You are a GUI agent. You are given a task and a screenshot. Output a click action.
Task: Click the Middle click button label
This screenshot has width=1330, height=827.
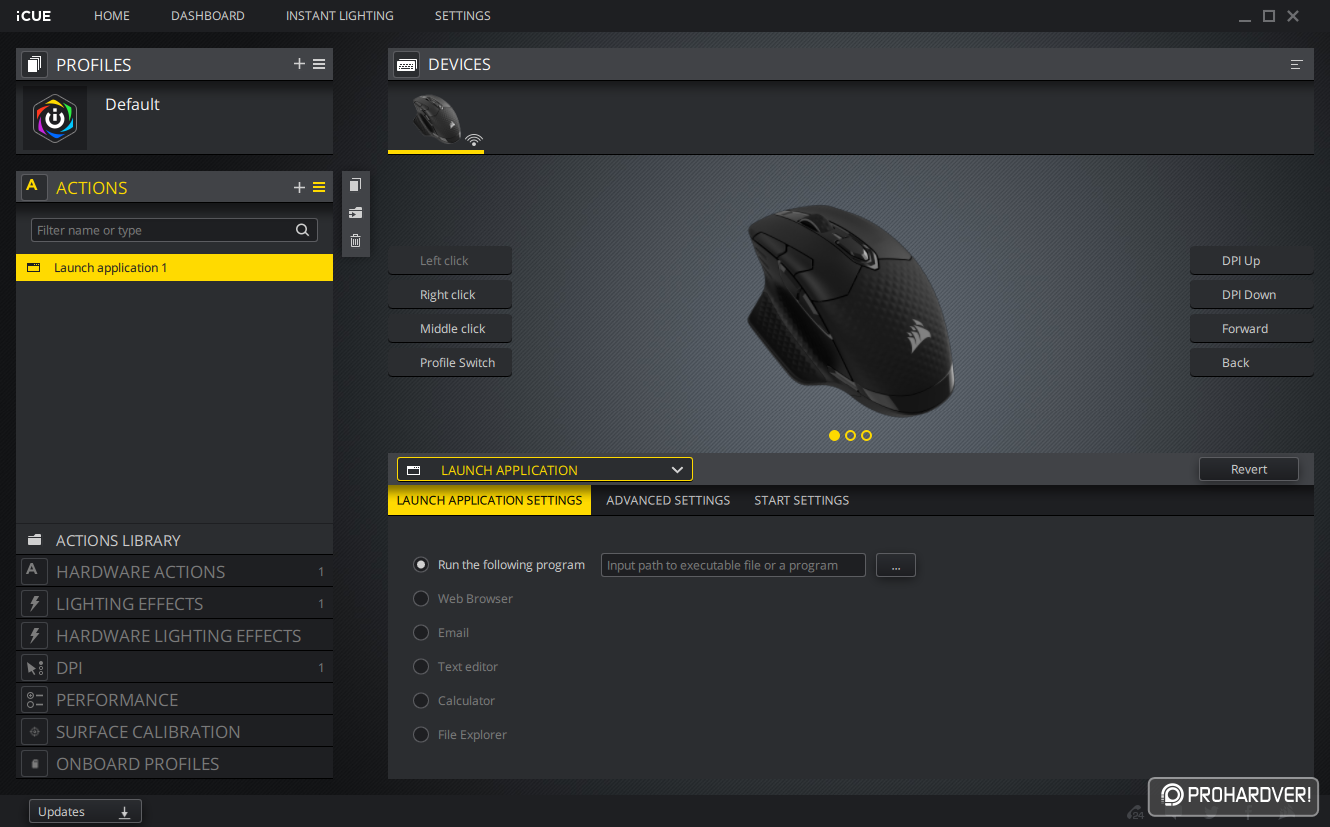point(450,329)
